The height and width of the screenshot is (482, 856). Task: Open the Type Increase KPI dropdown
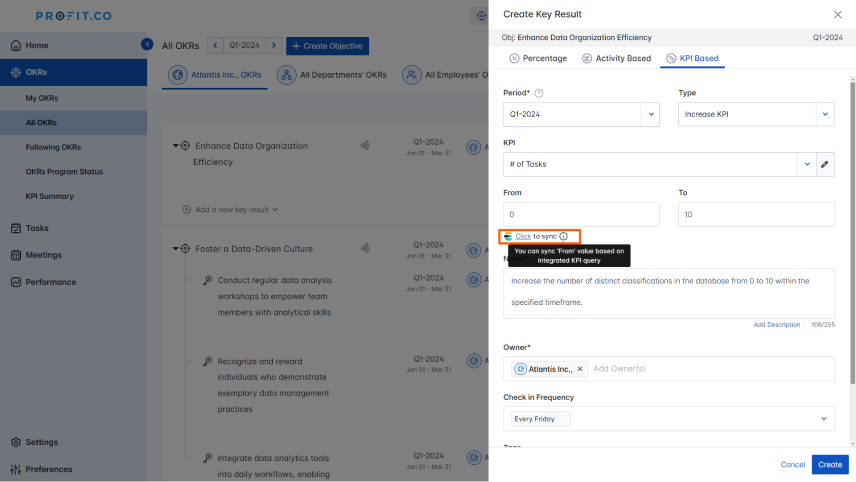(x=756, y=115)
